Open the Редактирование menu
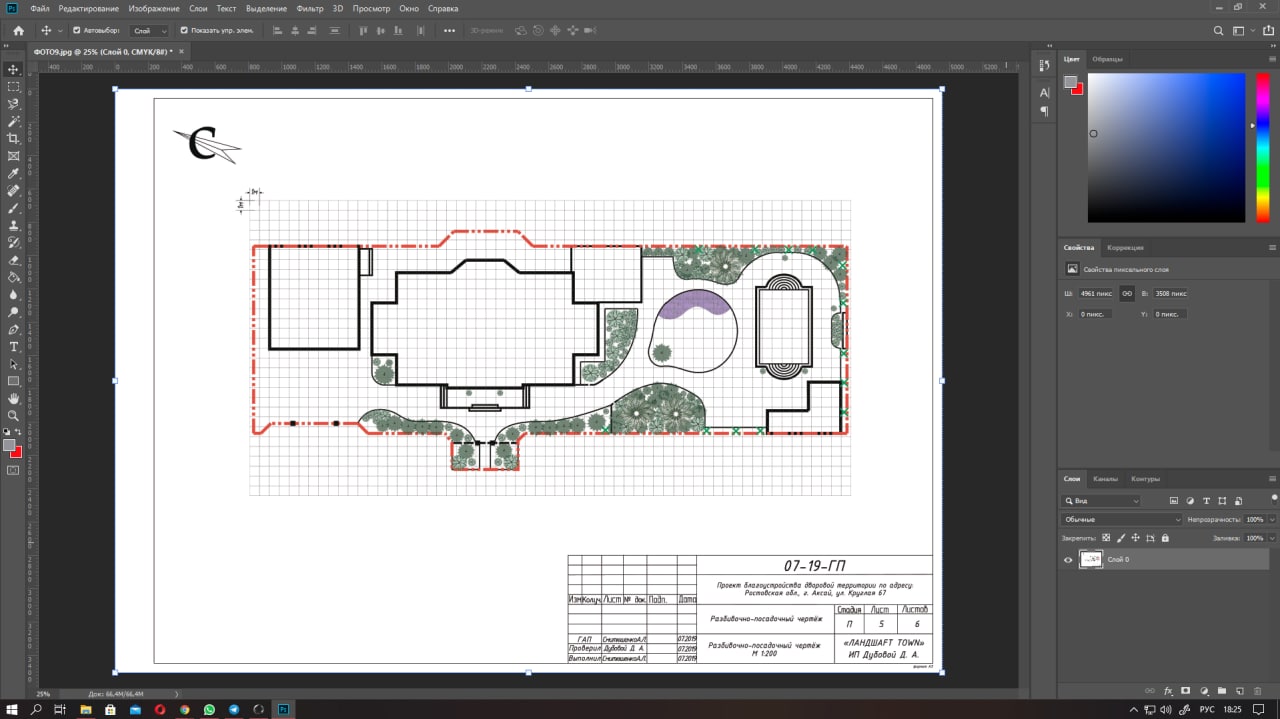 click(x=88, y=8)
